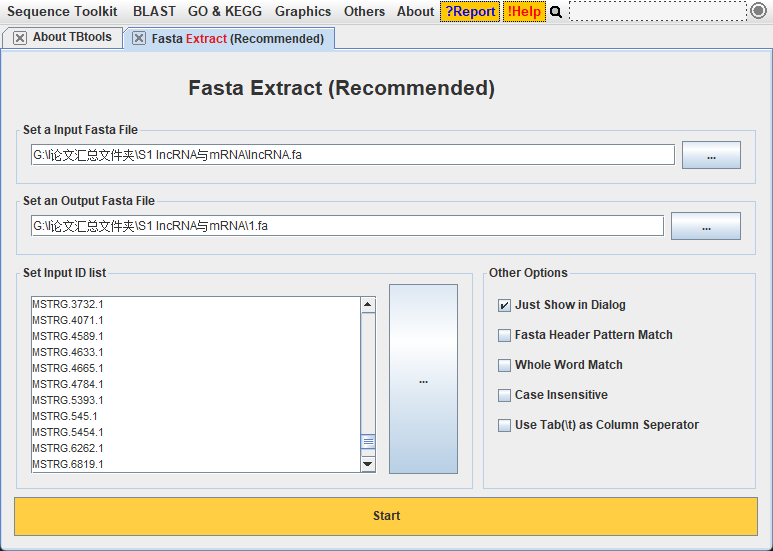Click the magnifier search icon

pyautogui.click(x=556, y=12)
